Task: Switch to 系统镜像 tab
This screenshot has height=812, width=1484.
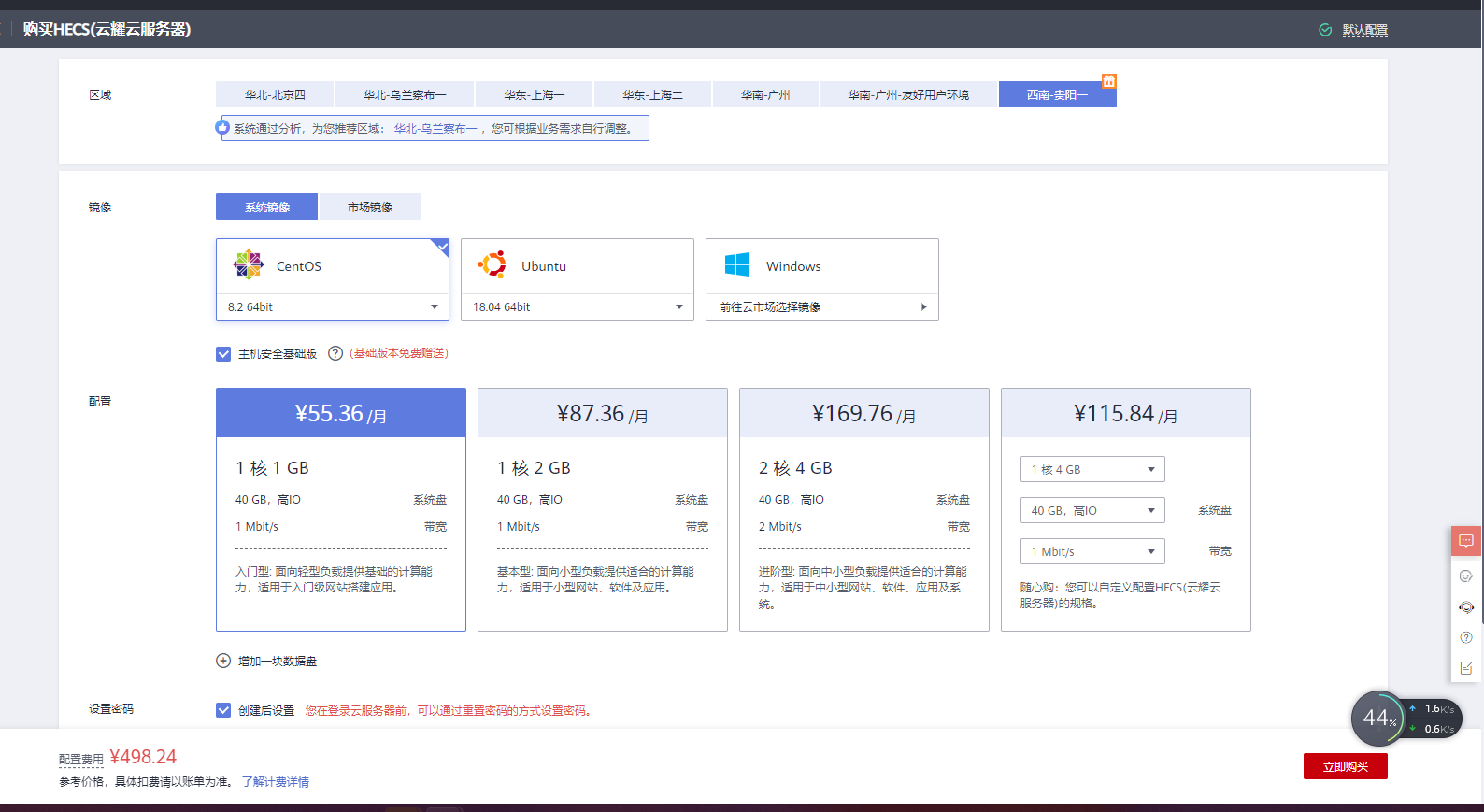Action: click(x=266, y=207)
